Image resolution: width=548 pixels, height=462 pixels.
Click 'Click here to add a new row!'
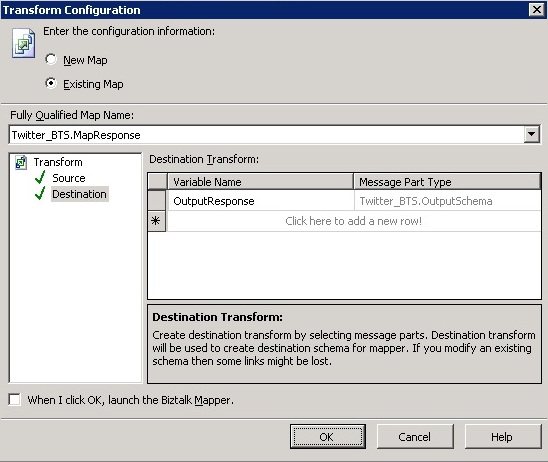pos(354,221)
